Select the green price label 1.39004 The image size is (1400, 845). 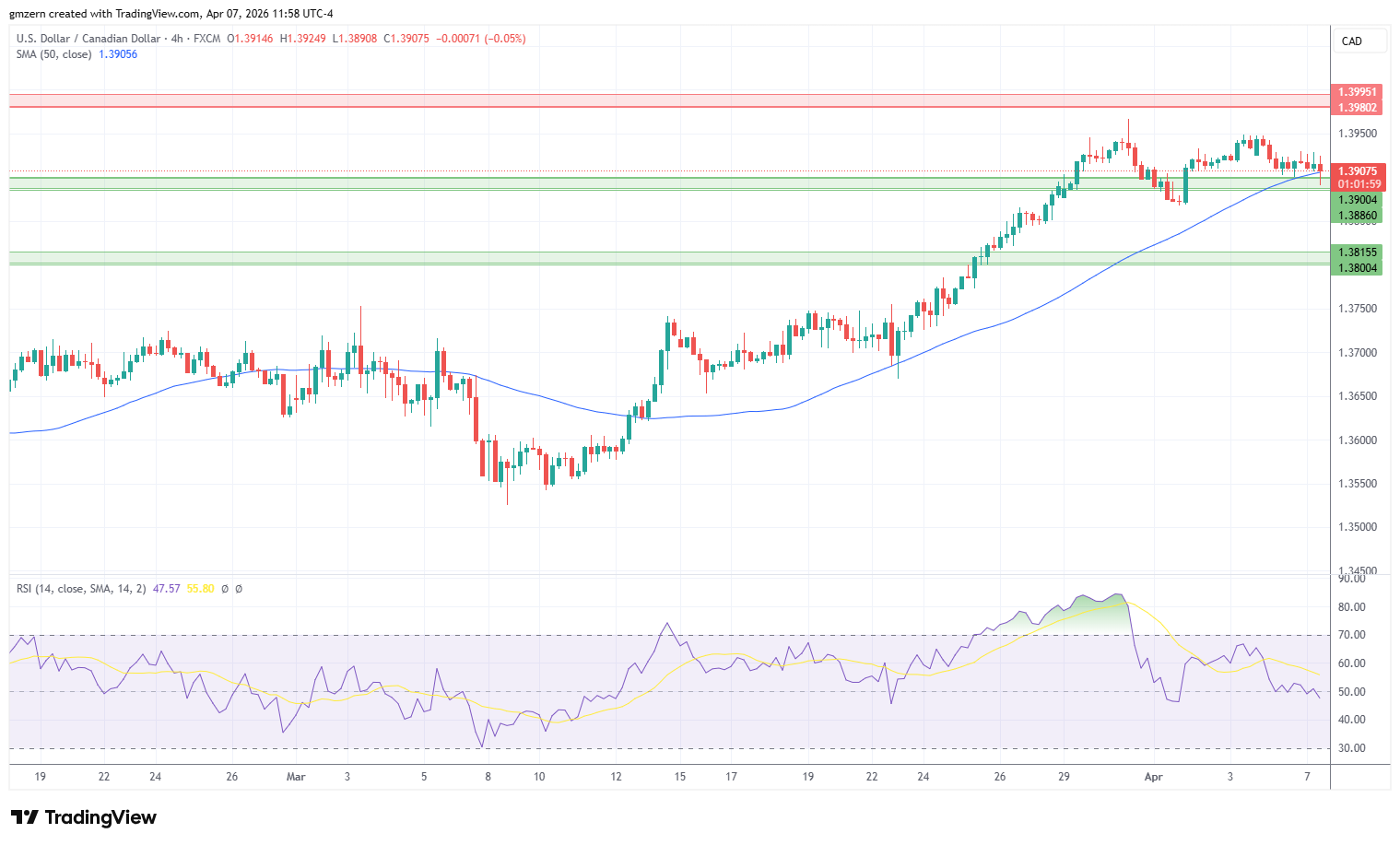click(1357, 200)
